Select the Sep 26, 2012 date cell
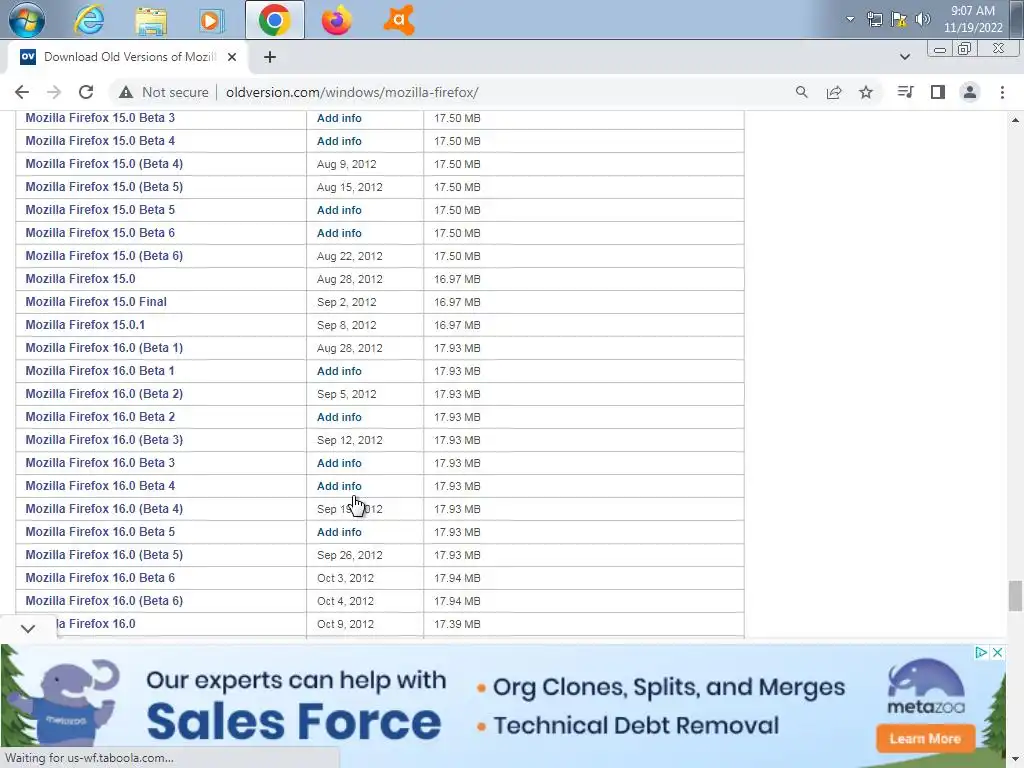This screenshot has width=1024, height=768. pos(349,555)
